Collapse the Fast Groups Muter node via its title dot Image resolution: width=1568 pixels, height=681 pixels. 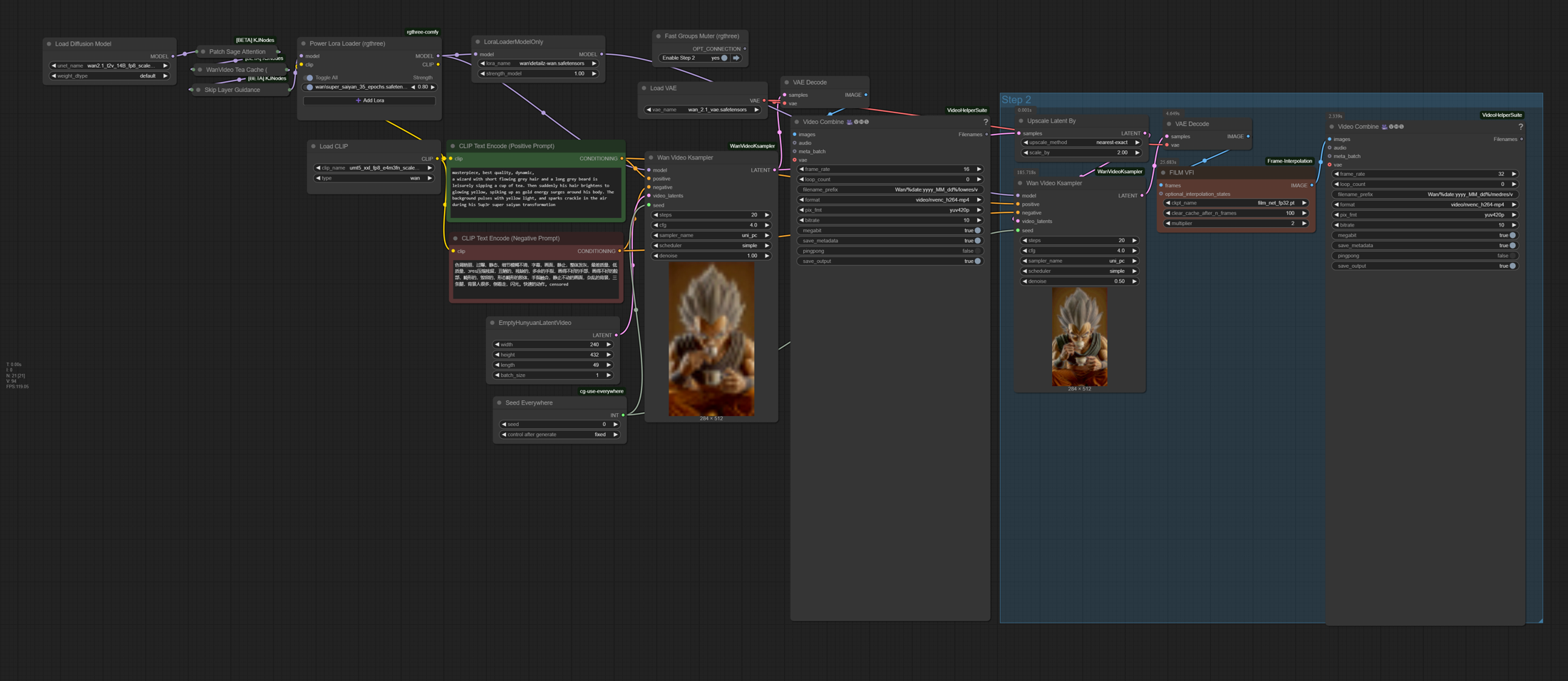click(x=659, y=36)
